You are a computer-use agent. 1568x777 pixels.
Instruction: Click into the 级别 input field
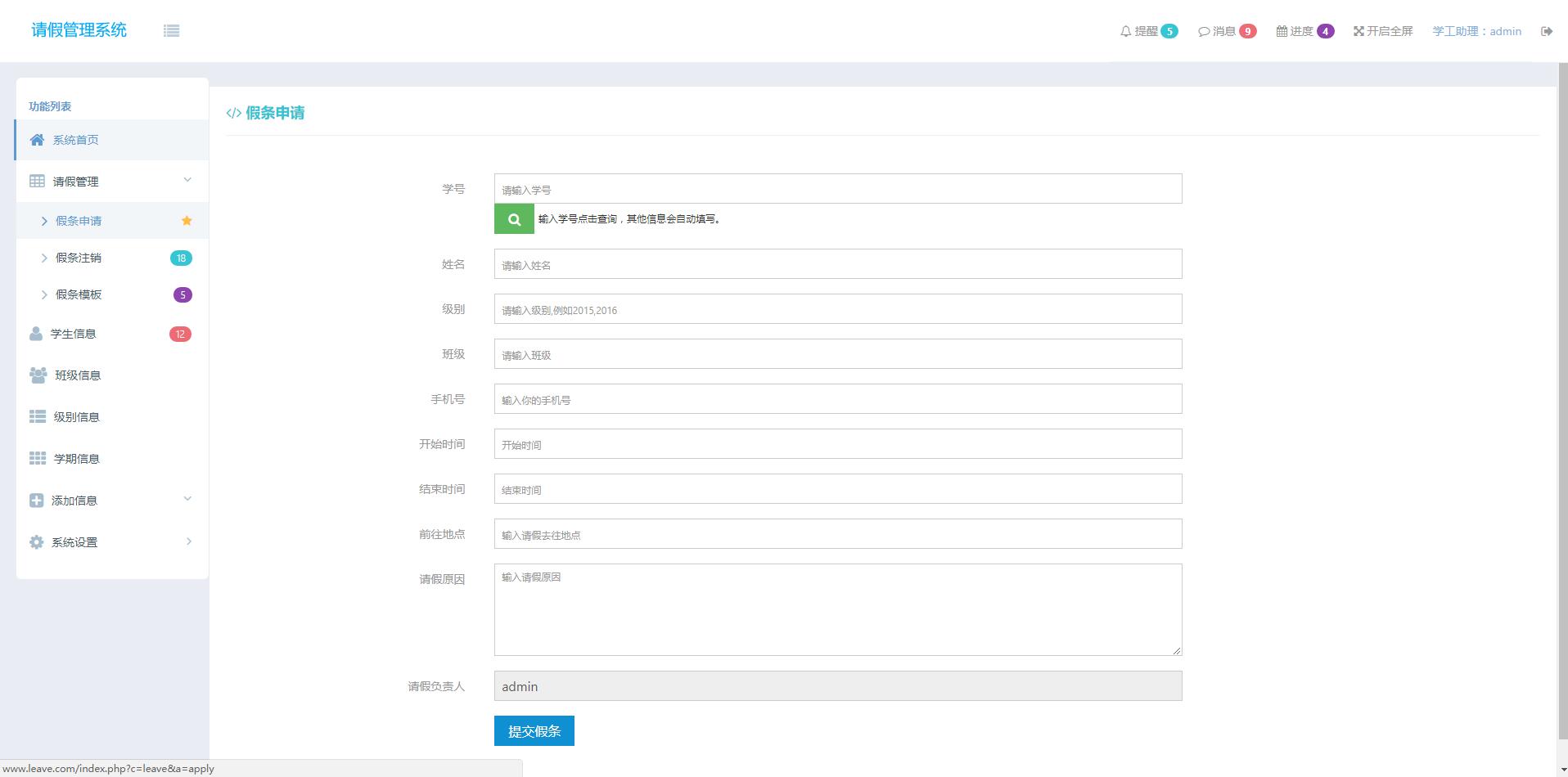pos(838,309)
